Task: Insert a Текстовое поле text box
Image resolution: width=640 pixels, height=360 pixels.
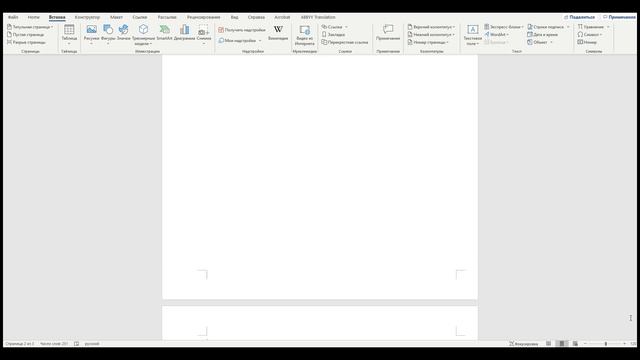Action: 473,35
